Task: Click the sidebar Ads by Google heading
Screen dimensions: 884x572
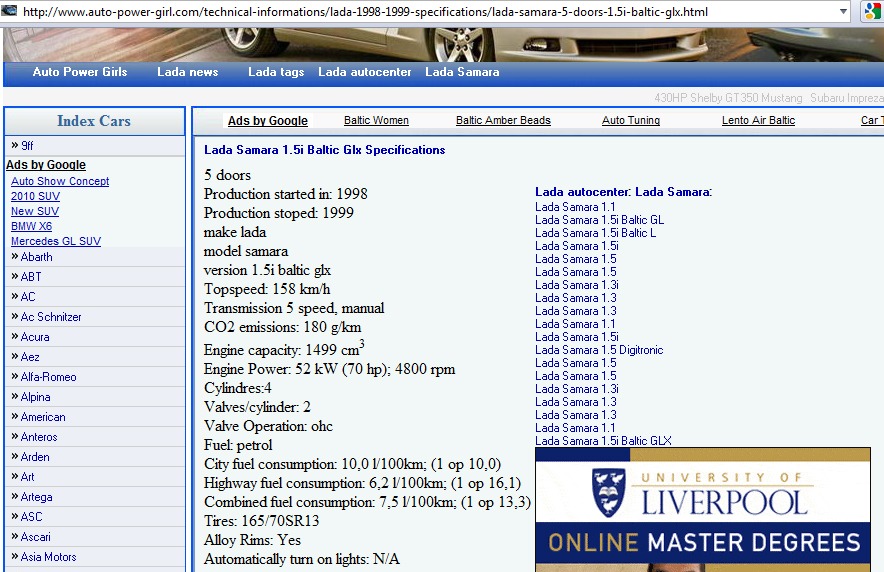Action: (46, 165)
